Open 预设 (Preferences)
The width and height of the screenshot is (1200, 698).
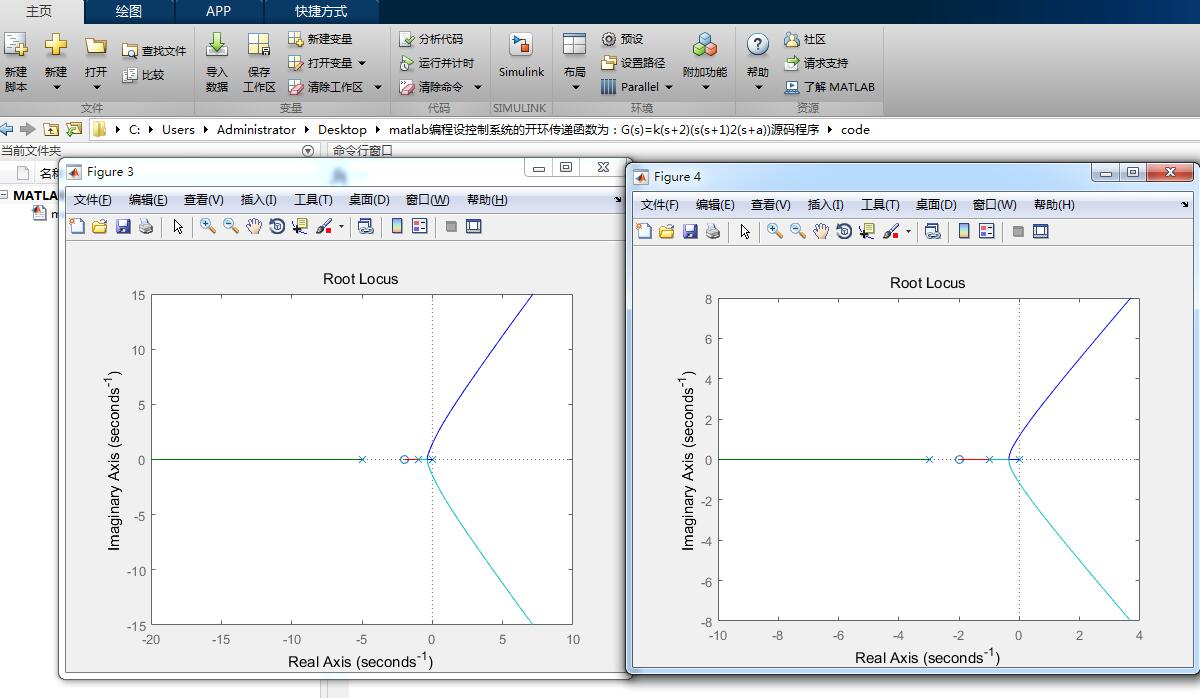point(622,39)
